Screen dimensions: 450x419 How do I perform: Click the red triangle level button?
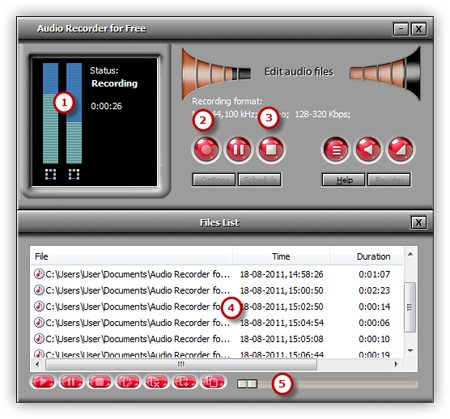(400, 150)
